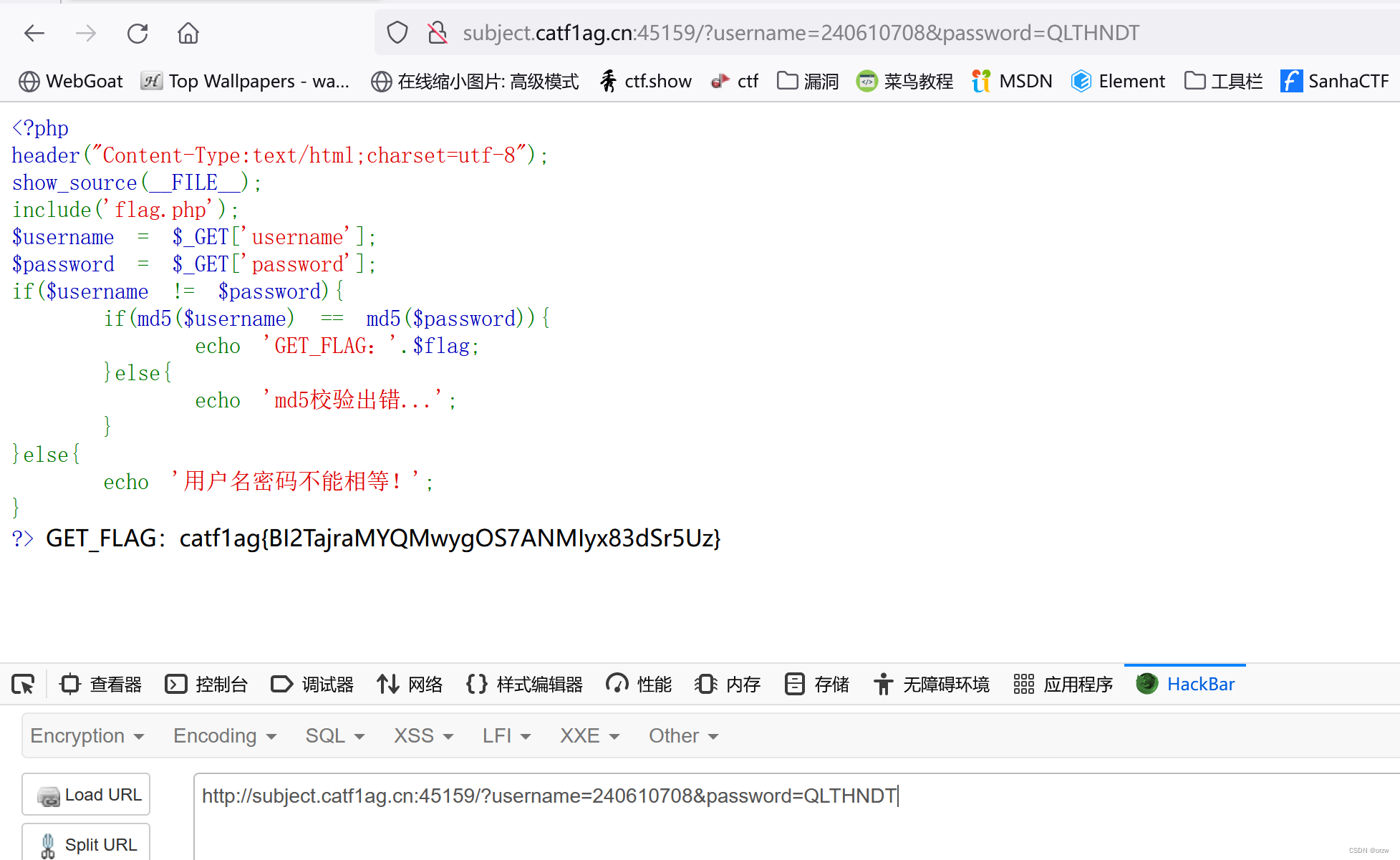Click the show_source(__FILE__) code line

[x=137, y=183]
